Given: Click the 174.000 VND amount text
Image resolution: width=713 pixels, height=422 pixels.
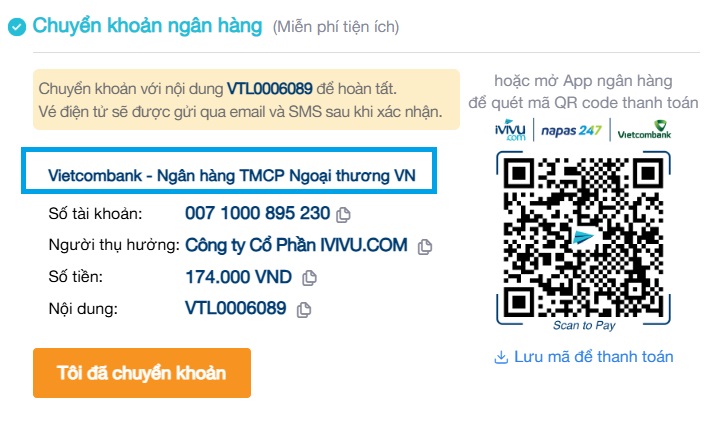Looking at the screenshot, I should tap(238, 277).
